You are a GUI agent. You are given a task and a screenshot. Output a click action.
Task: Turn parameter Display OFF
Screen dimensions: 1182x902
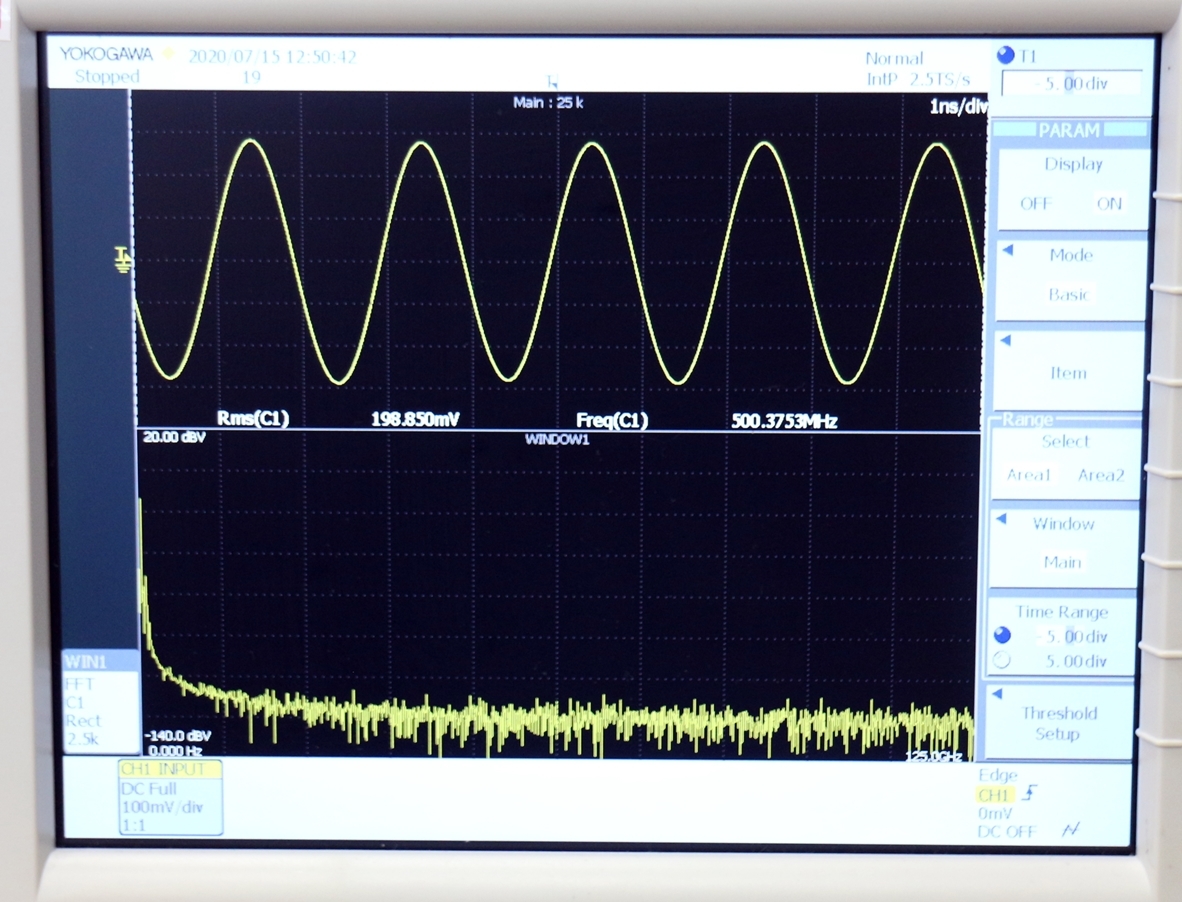1035,203
